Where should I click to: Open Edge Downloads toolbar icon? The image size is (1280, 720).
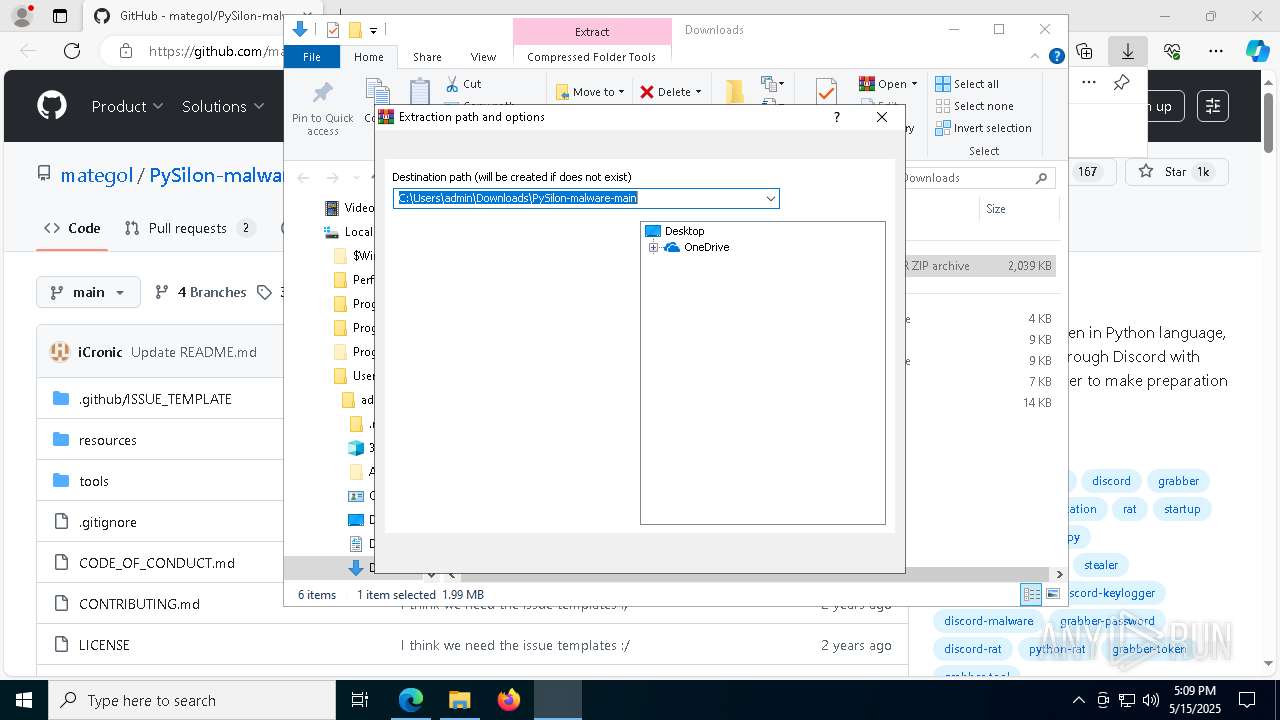point(1128,51)
